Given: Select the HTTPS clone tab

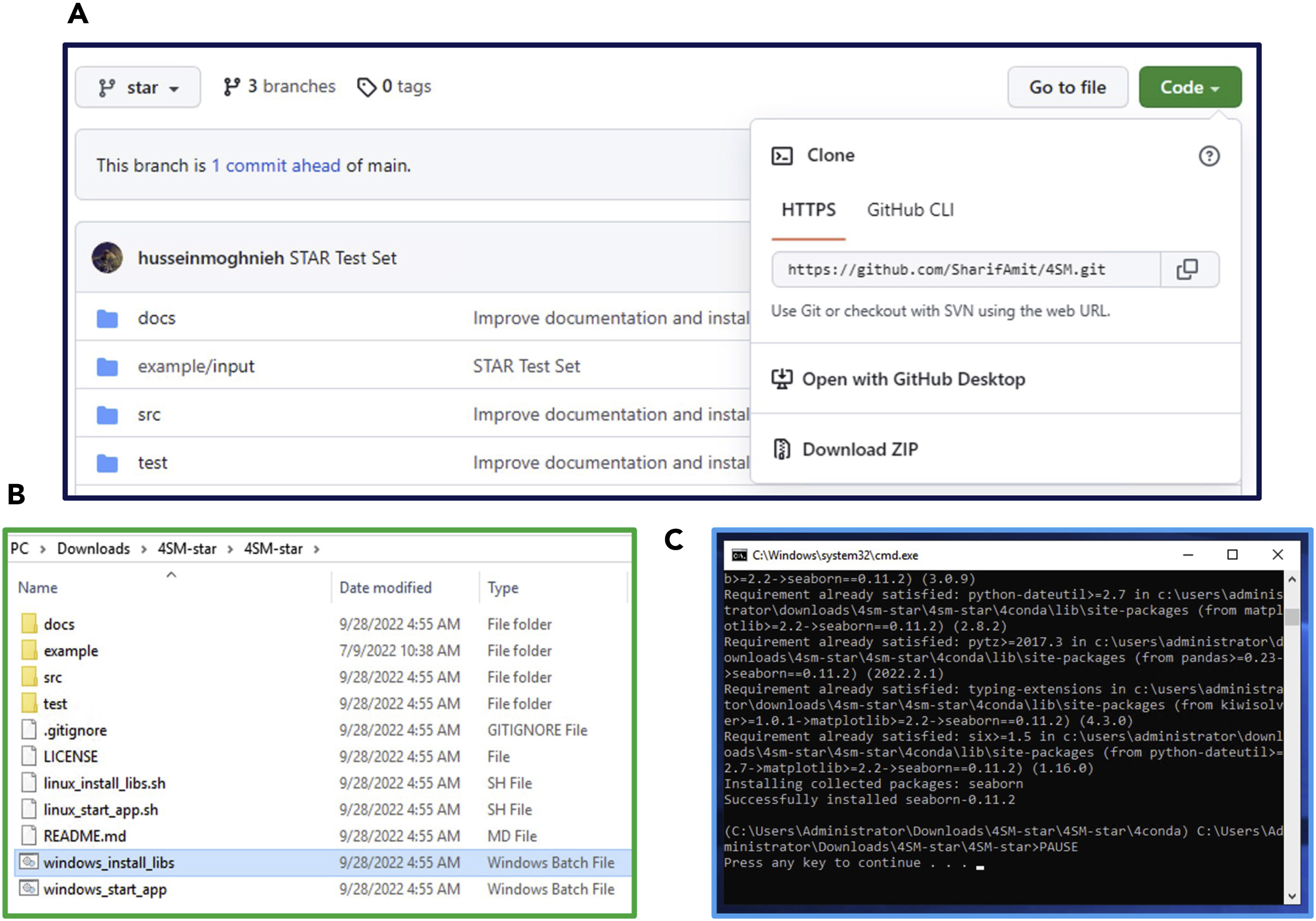Looking at the screenshot, I should (x=808, y=210).
